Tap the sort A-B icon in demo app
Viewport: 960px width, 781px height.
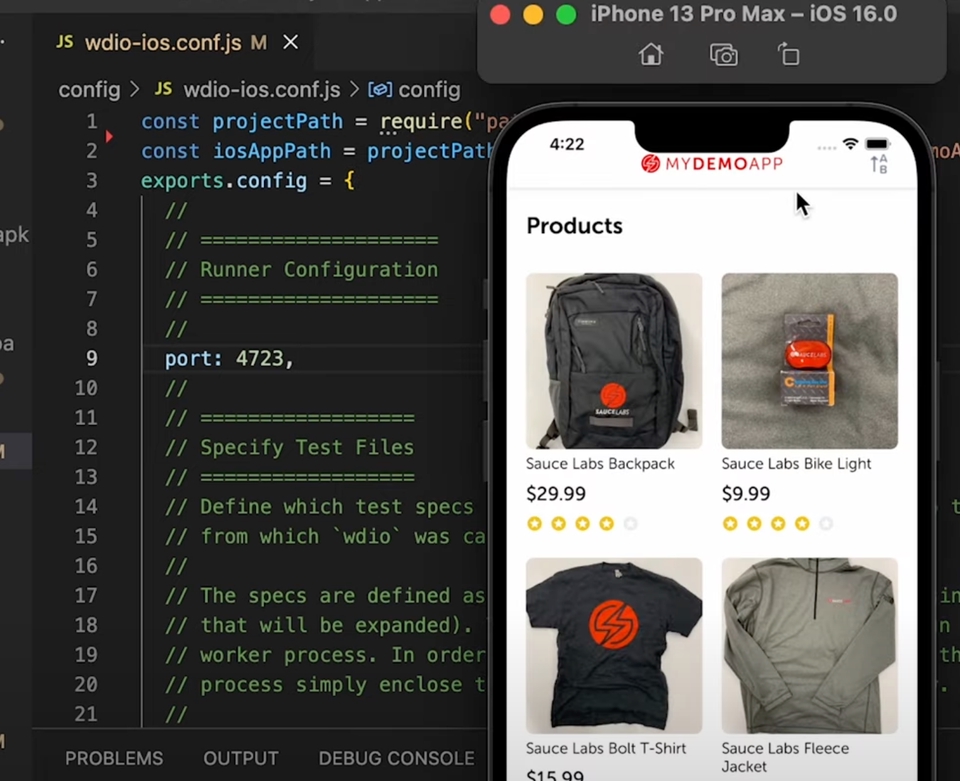click(x=879, y=164)
